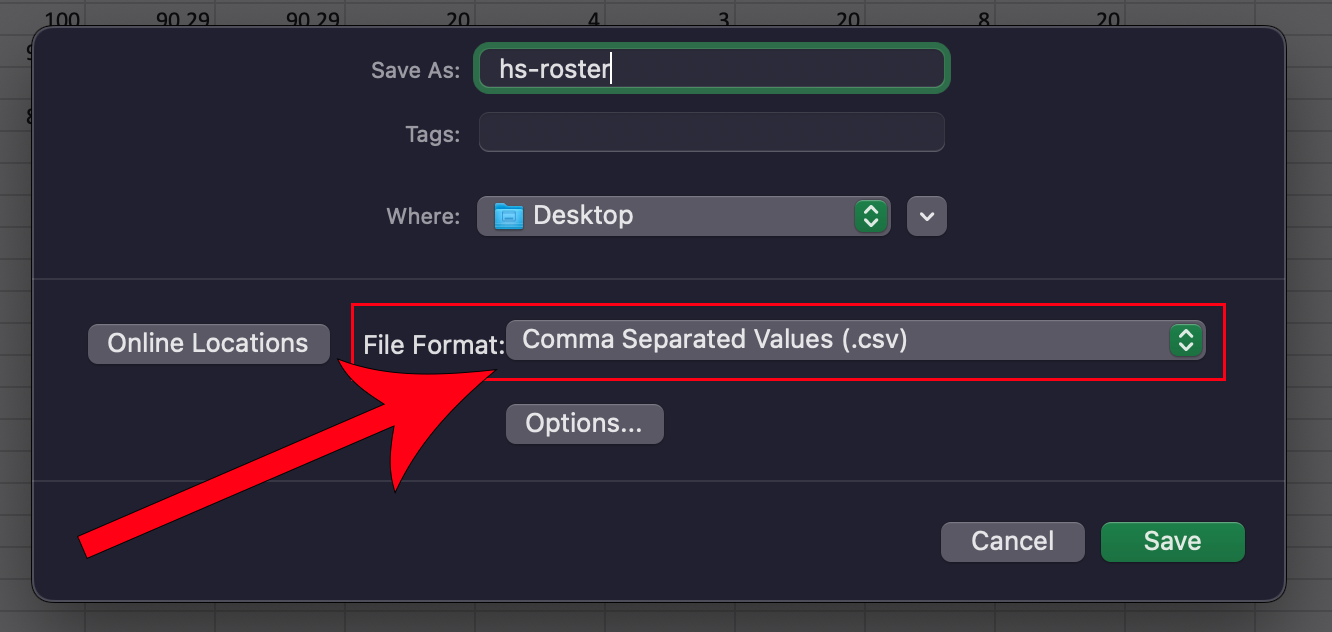The height and width of the screenshot is (632, 1332).
Task: Click the Desktop label in the Where selector
Action: (583, 215)
